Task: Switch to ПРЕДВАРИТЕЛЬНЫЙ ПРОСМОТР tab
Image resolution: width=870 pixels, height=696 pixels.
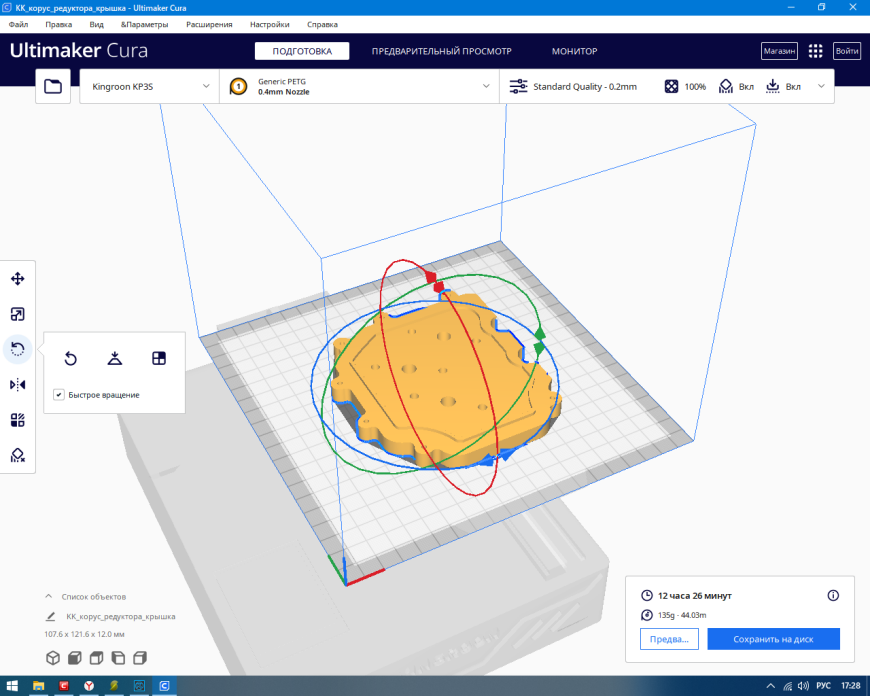Action: point(442,51)
